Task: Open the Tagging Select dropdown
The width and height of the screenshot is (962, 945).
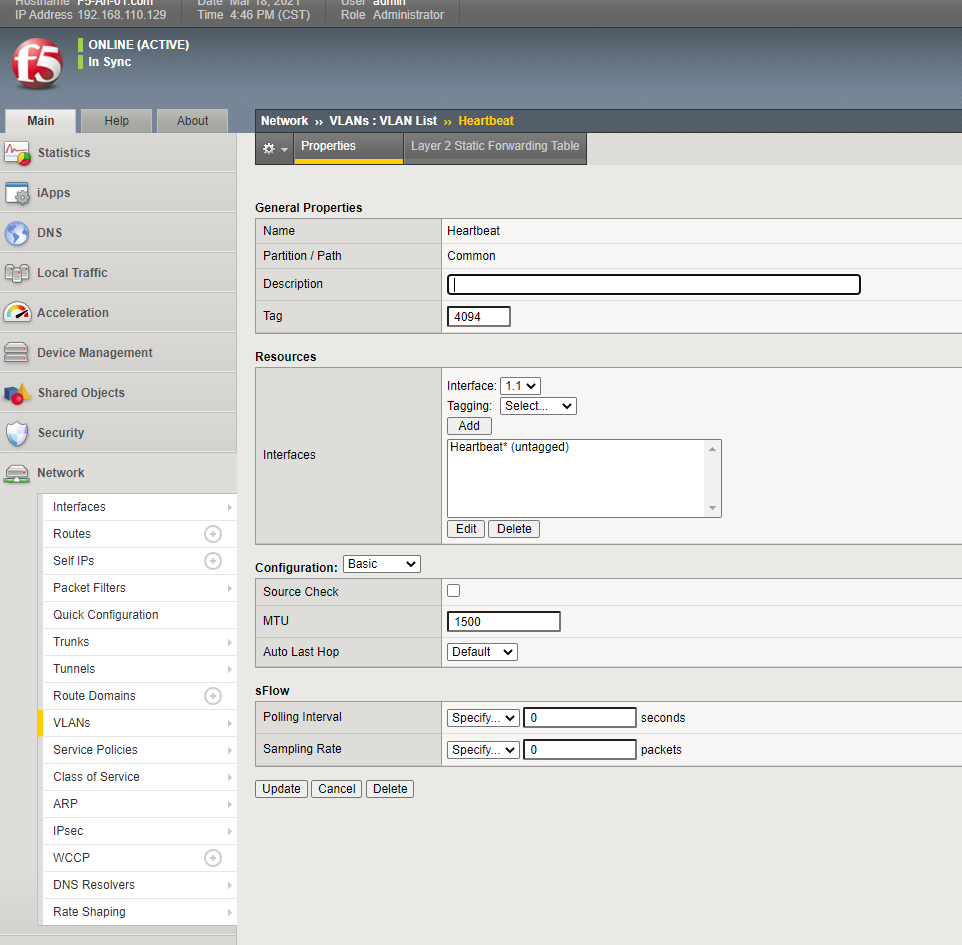Action: coord(538,406)
